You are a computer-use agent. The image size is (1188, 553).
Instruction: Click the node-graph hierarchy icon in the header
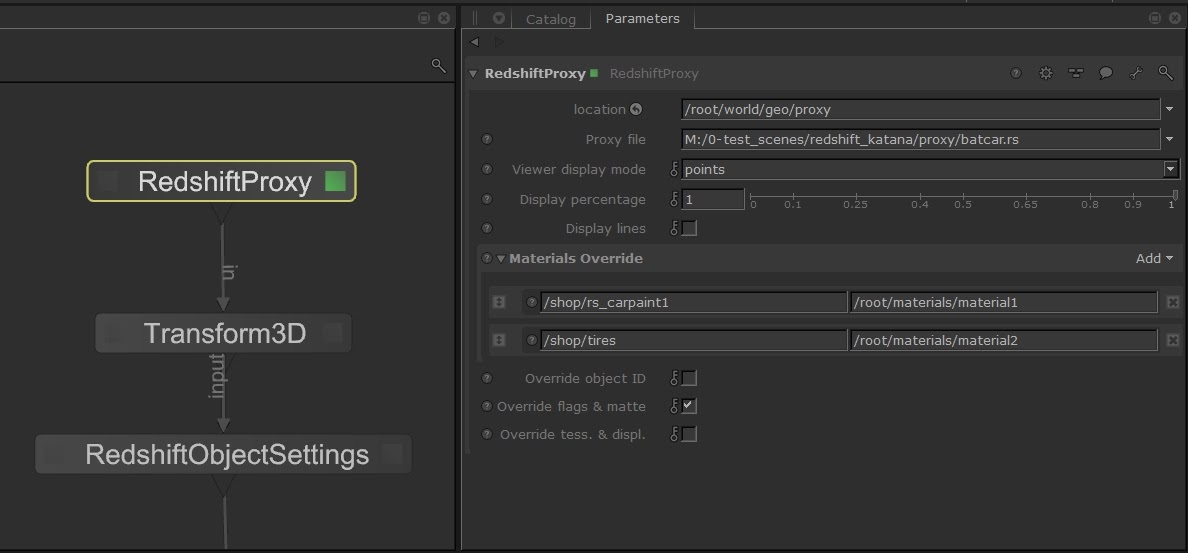(1076, 73)
